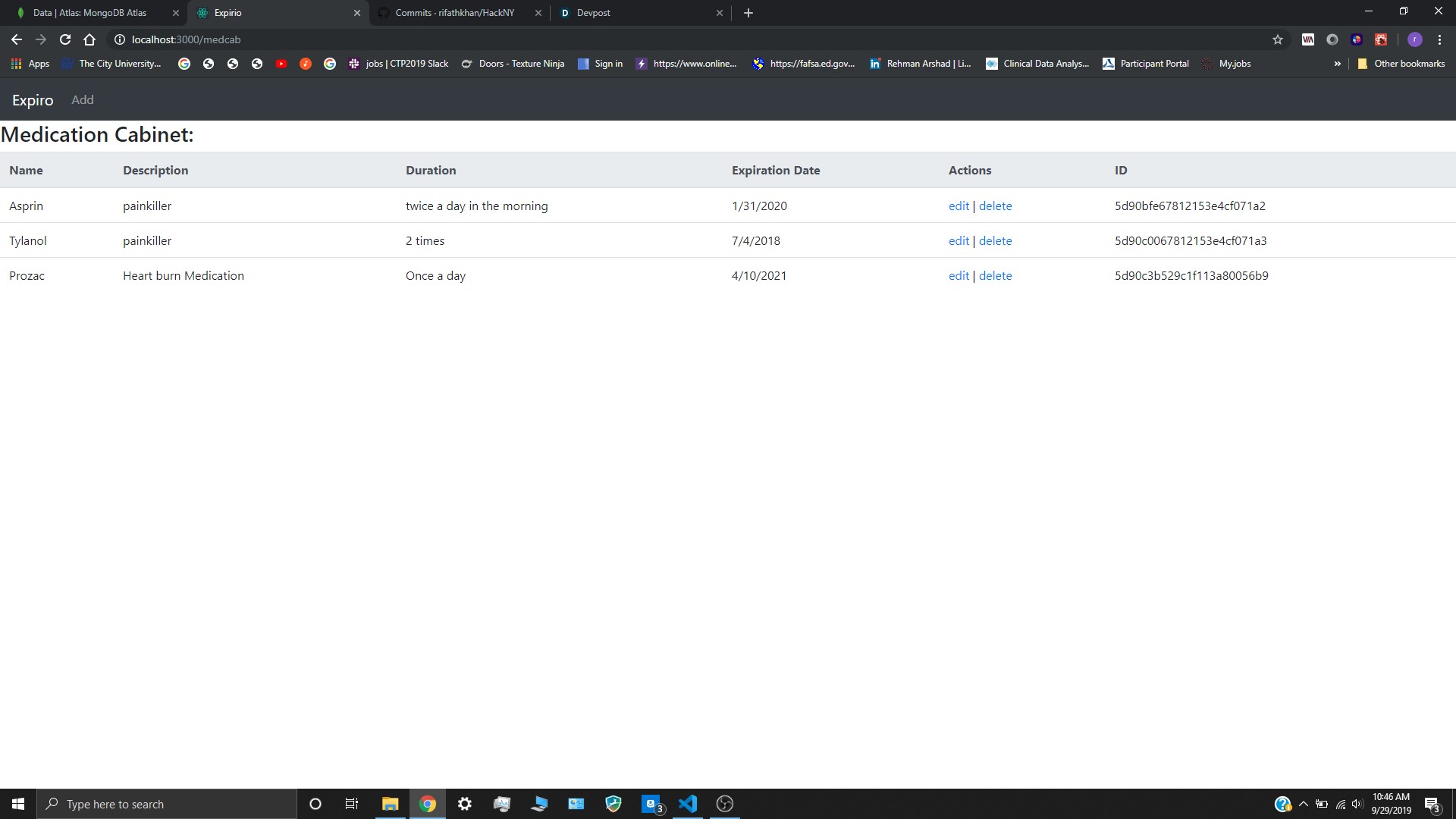
Task: Click the browser back arrow
Action: coord(17,39)
